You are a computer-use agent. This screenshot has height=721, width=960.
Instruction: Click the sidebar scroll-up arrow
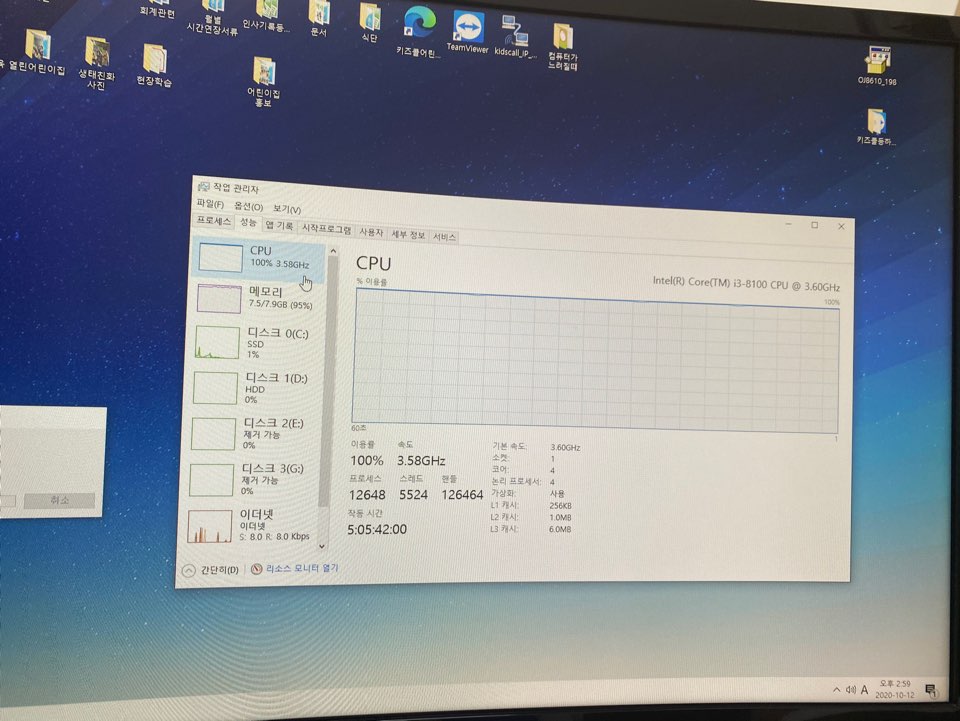334,251
